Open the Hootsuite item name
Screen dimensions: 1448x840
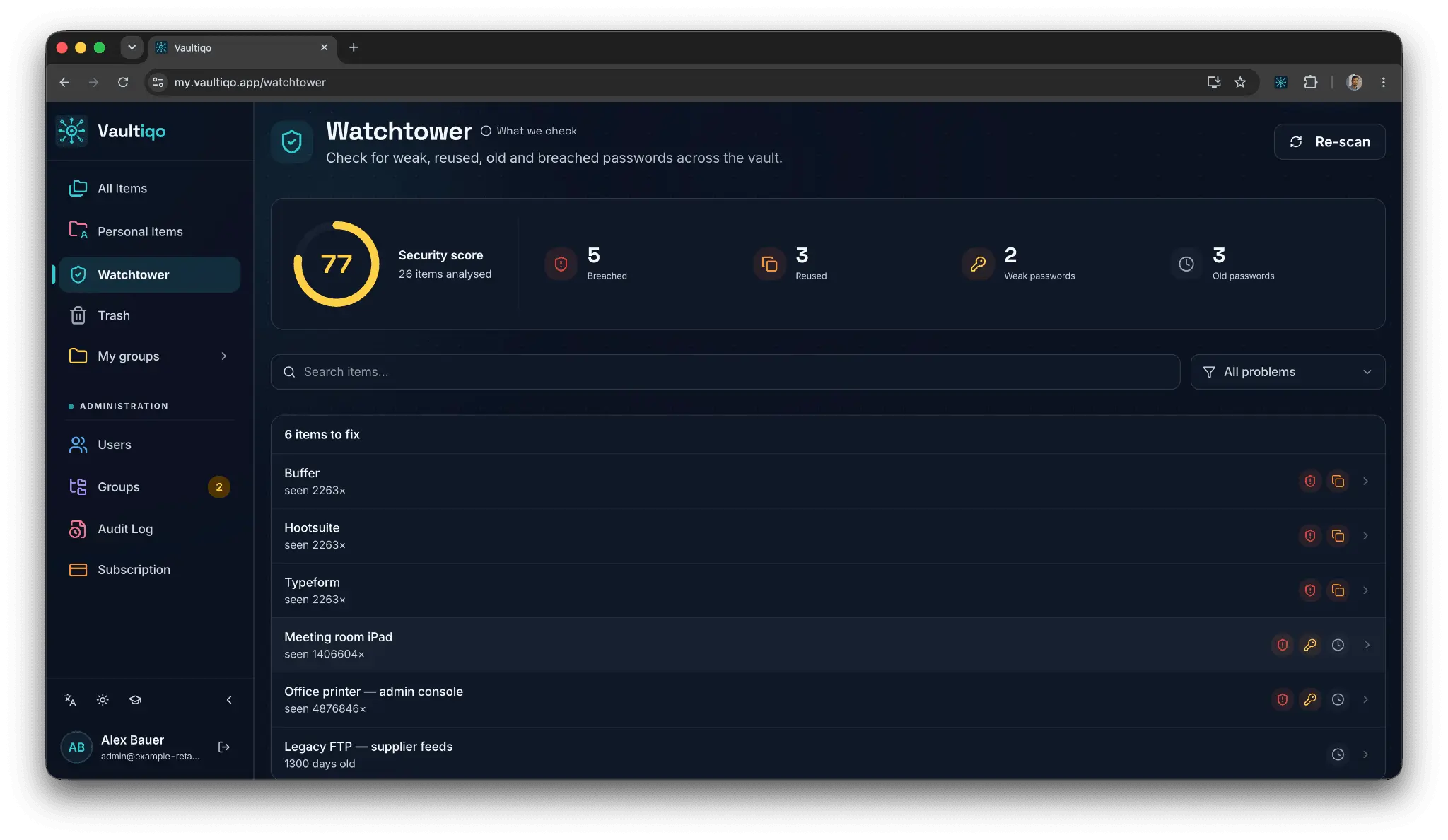pos(312,527)
